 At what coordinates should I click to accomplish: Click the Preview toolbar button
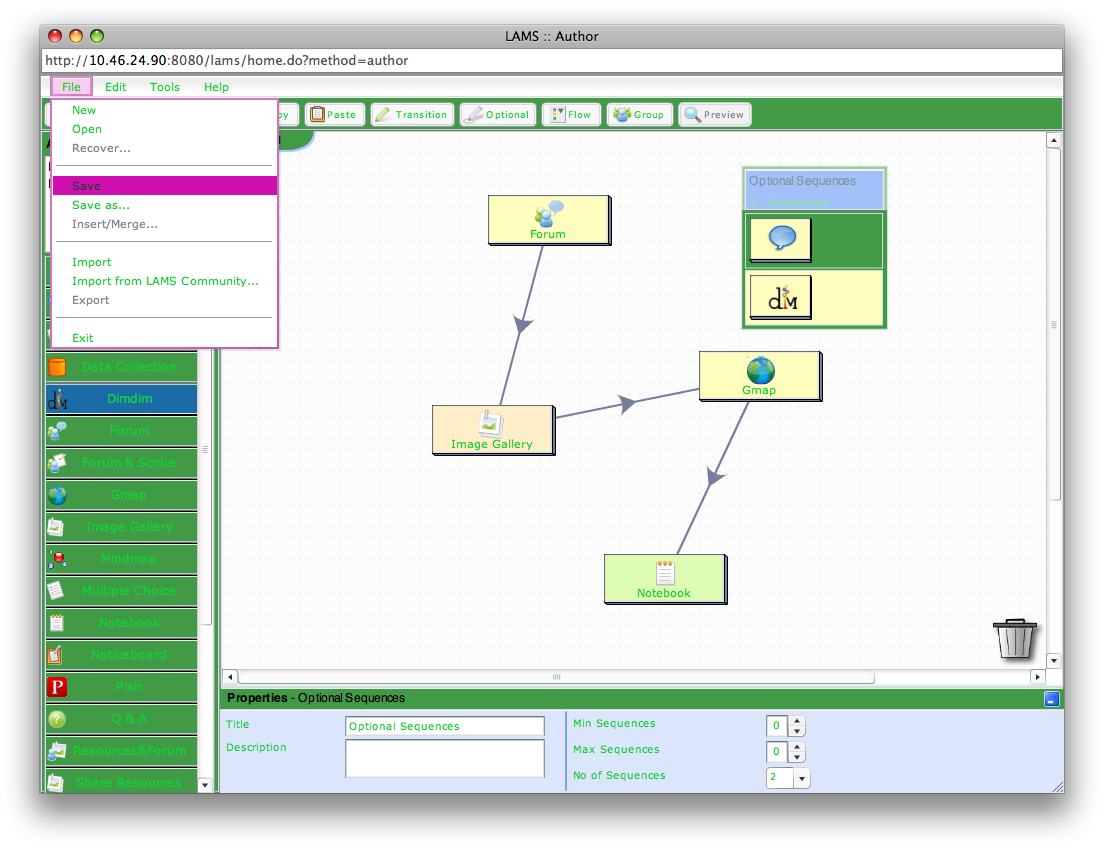(x=714, y=115)
